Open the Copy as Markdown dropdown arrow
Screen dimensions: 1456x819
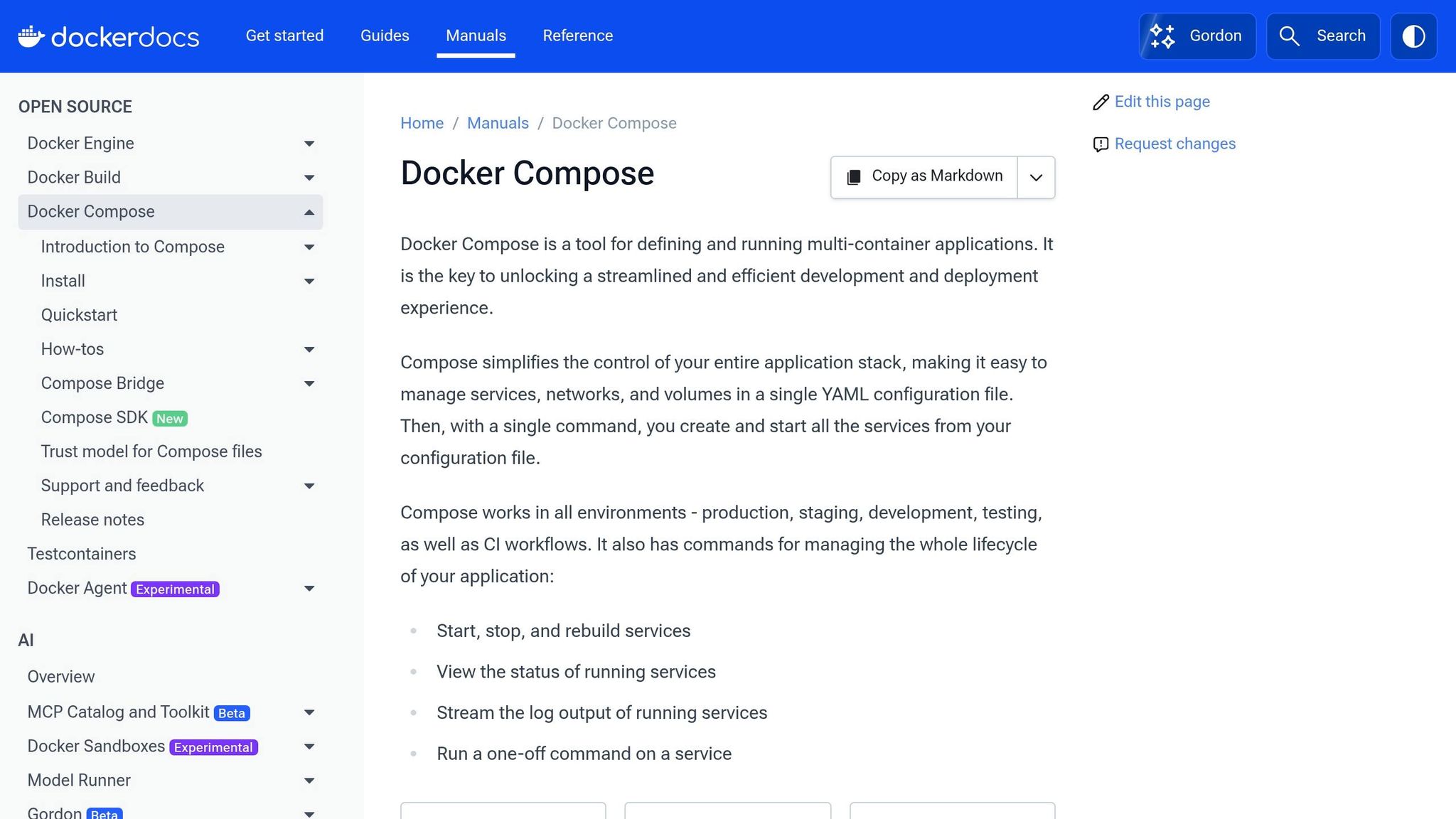tap(1035, 177)
